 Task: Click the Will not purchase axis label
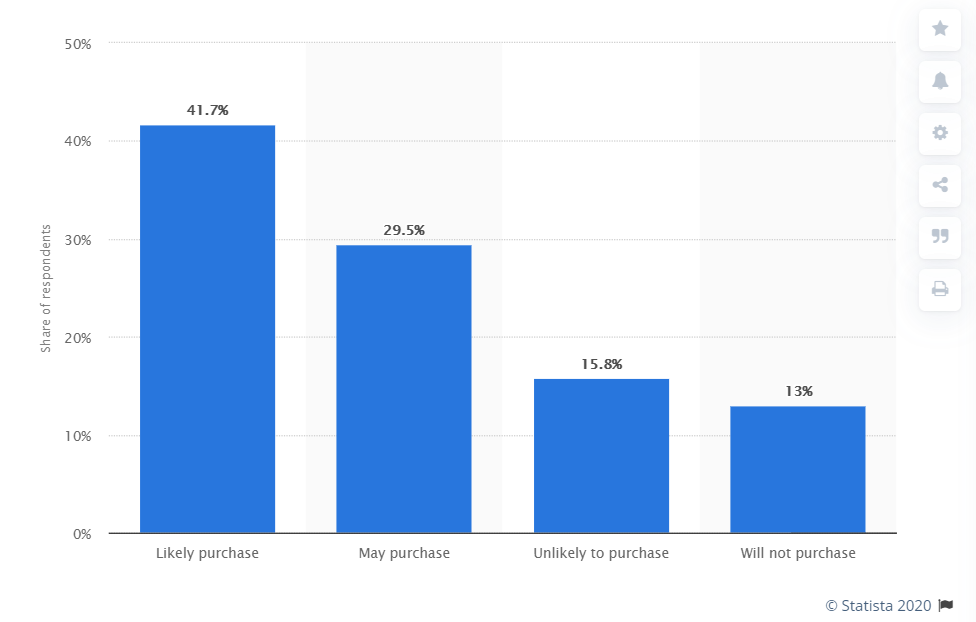point(798,553)
